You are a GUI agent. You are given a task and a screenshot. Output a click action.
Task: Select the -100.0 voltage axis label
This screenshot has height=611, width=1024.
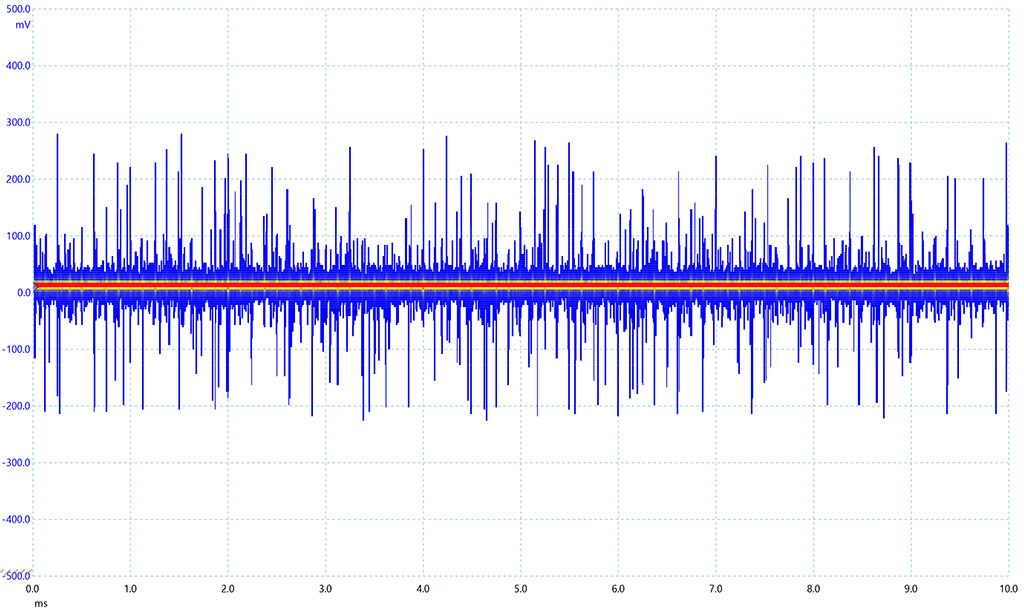pos(17,350)
